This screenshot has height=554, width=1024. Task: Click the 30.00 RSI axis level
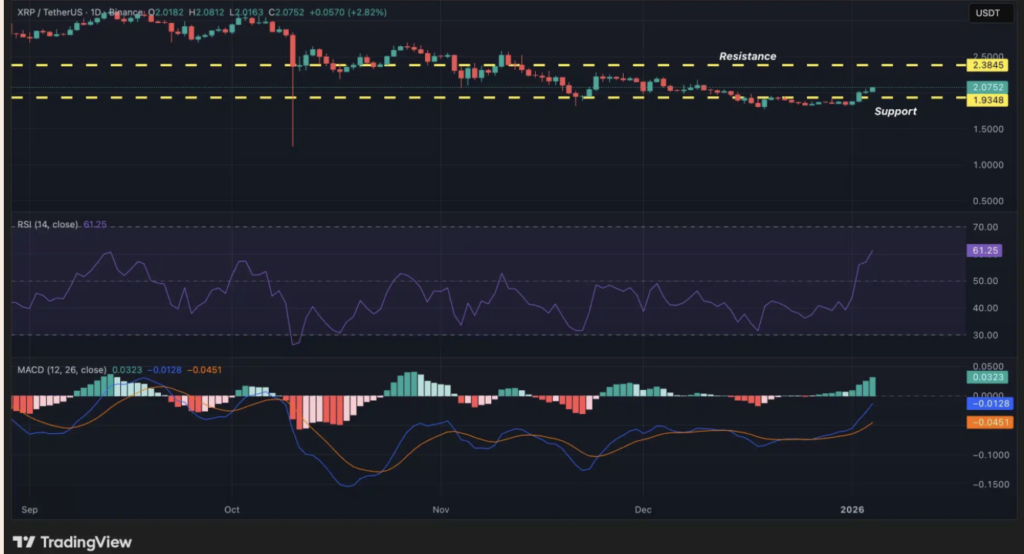click(x=985, y=335)
